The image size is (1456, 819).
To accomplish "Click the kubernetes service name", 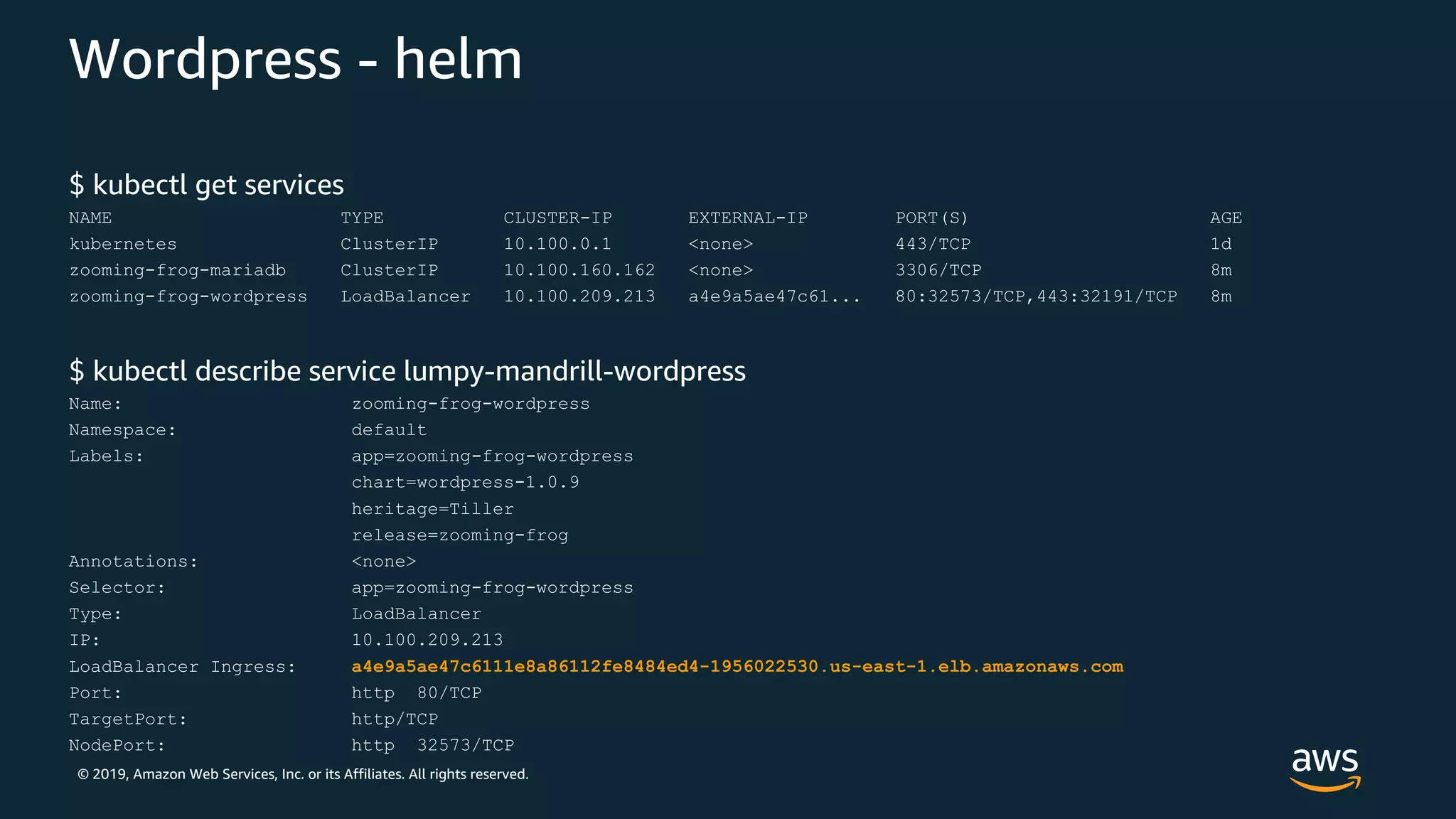I will pyautogui.click(x=122, y=244).
